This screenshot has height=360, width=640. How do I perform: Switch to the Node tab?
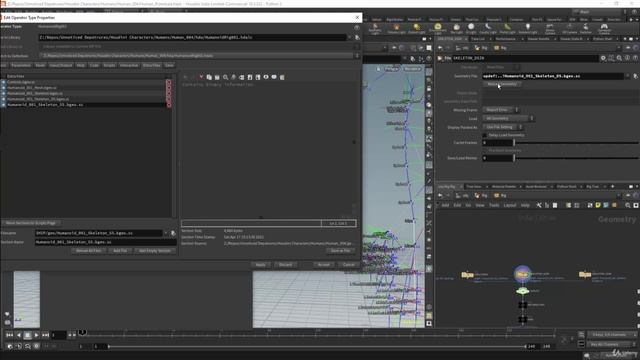pos(40,65)
